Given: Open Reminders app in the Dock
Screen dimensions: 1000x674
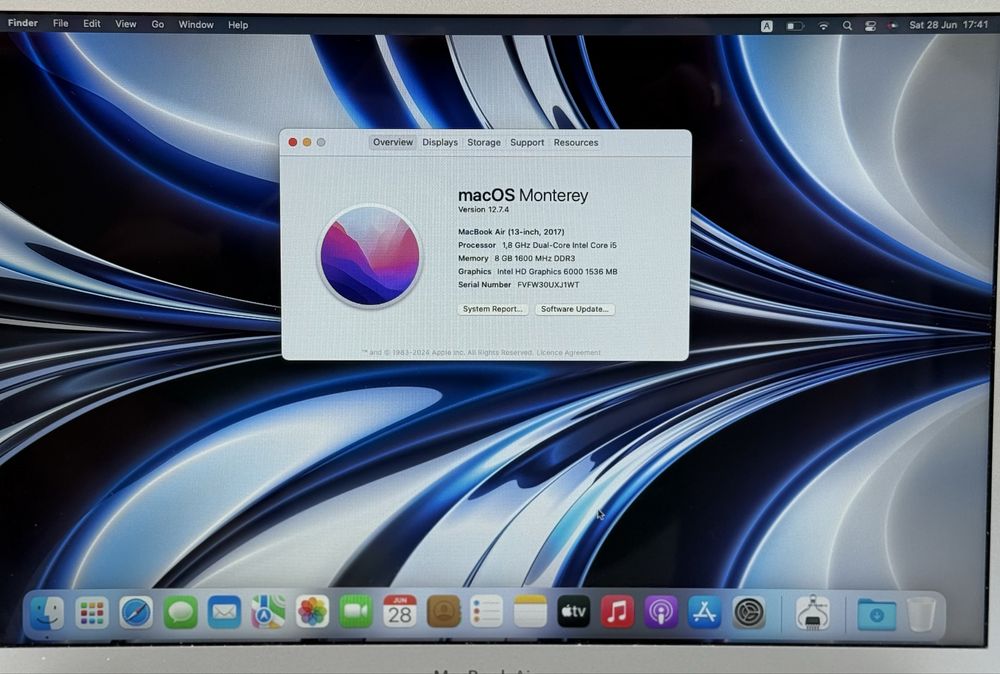Looking at the screenshot, I should tap(487, 612).
